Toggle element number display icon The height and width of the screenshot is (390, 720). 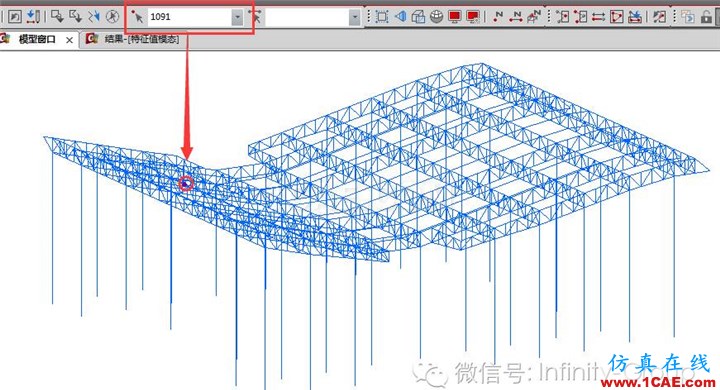[x=516, y=17]
